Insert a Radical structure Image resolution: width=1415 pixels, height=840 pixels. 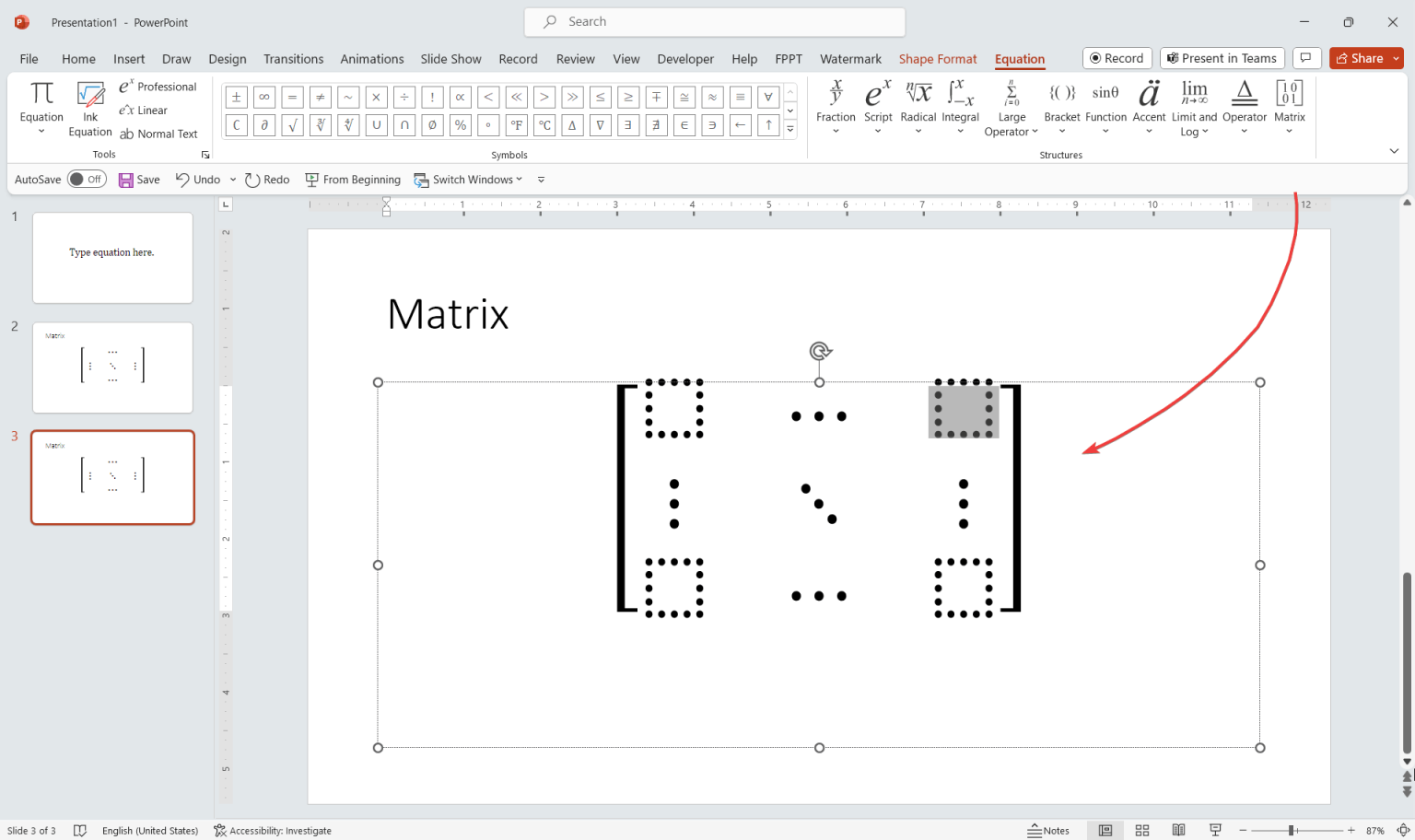tap(918, 106)
